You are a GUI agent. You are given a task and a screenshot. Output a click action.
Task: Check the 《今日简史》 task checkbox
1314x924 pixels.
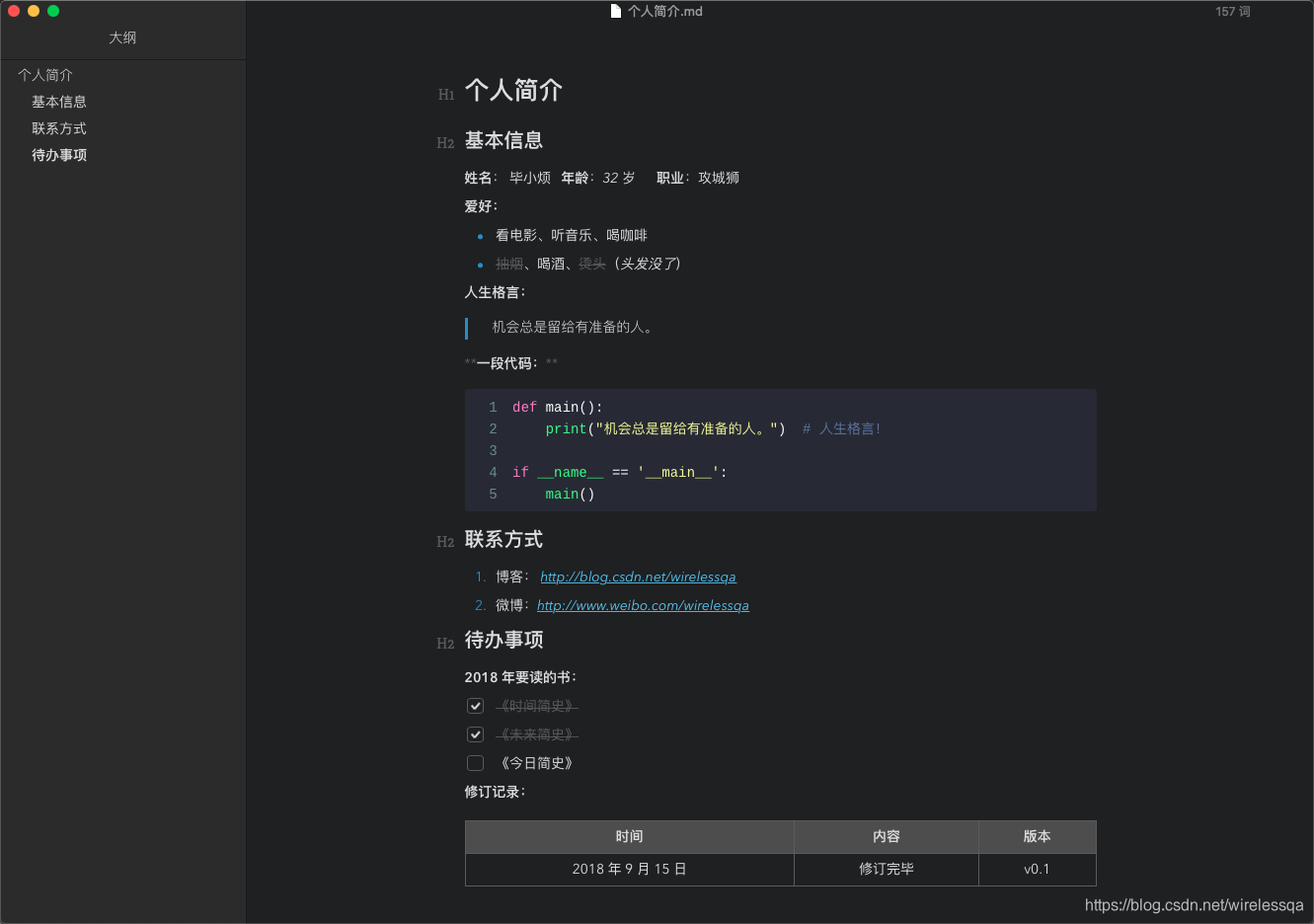coord(475,762)
